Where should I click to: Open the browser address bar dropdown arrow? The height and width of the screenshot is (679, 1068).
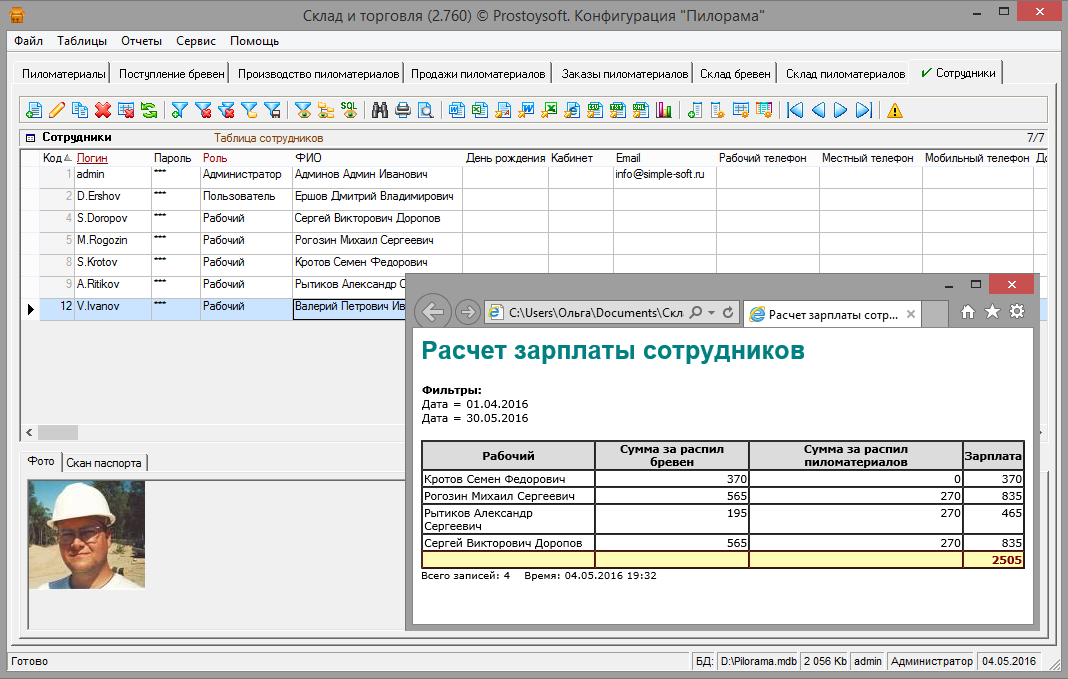[710, 313]
